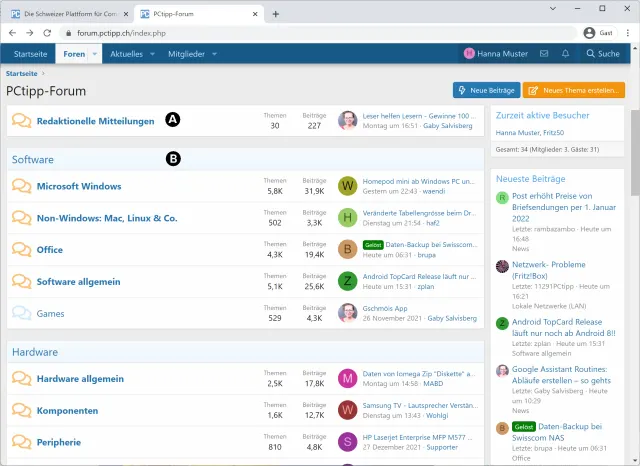Screen dimensions: 640x466
Task: Go to the Startseite navigation item
Action: (x=30, y=54)
